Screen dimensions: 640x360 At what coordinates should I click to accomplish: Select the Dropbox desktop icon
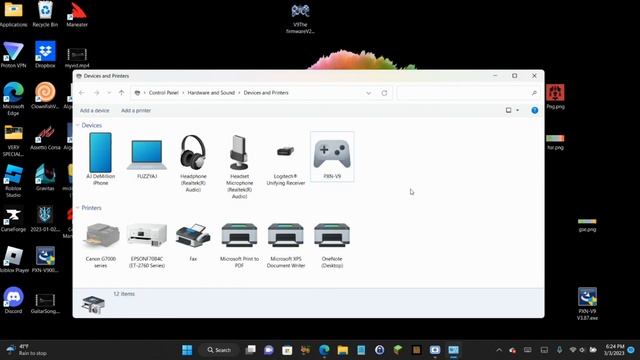45,55
